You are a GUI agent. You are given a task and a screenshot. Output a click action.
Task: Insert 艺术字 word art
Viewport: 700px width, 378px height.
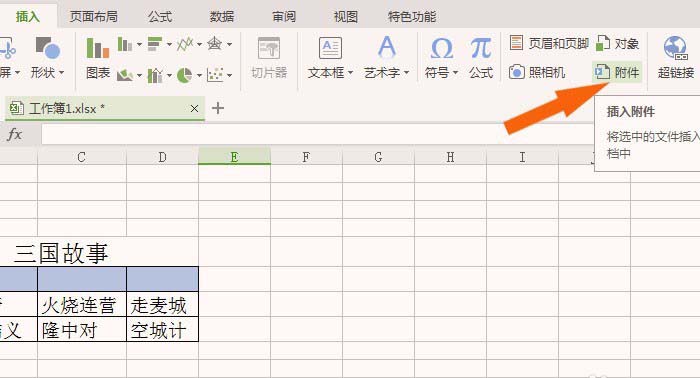(x=387, y=58)
